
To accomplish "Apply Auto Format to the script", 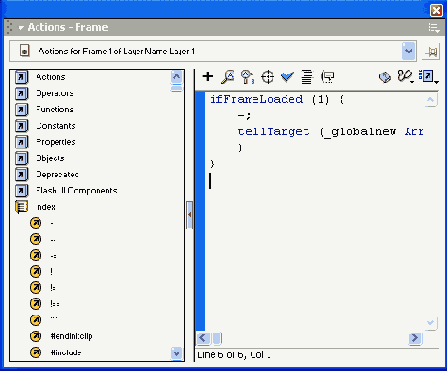I will 307,77.
